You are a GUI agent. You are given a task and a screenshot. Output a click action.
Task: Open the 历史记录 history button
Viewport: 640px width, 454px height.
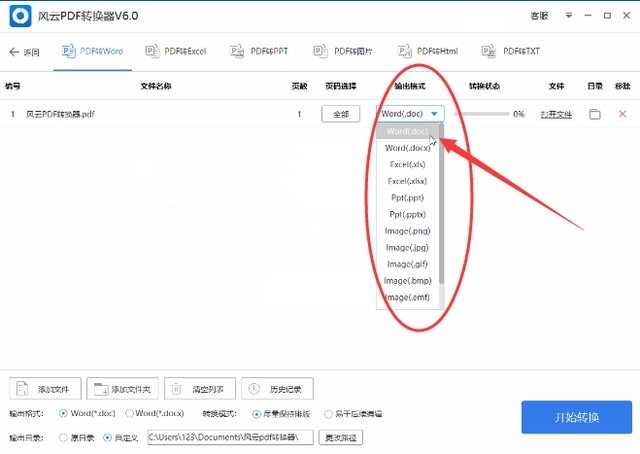[277, 389]
